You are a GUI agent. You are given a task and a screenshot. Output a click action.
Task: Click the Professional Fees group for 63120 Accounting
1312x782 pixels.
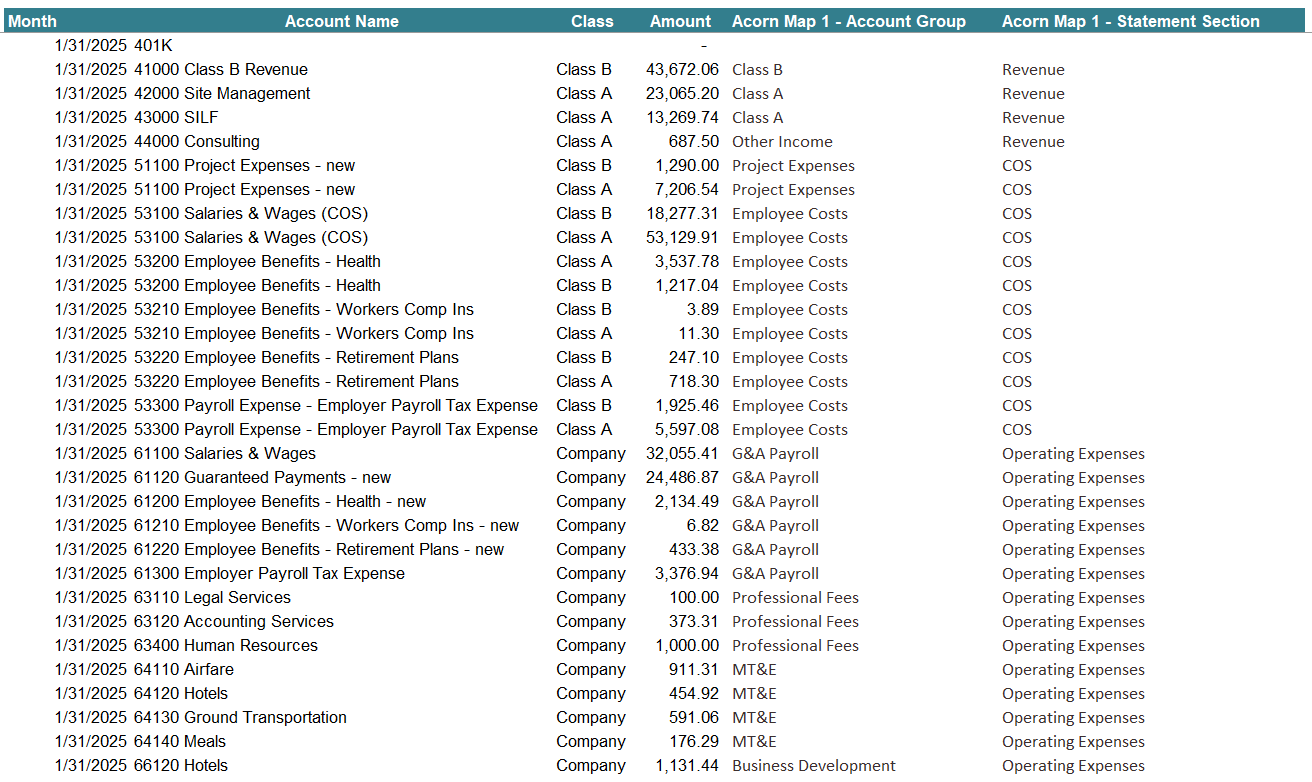pos(795,621)
